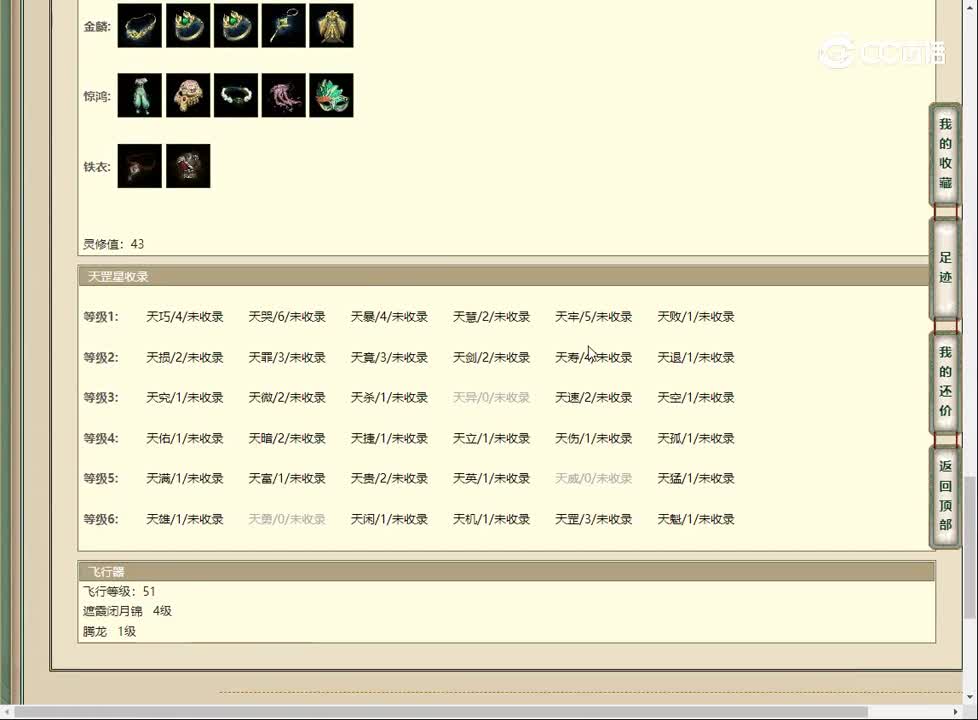Select the emerald ring beside the jade pendant
This screenshot has height=720, width=978.
pyautogui.click(x=236, y=26)
